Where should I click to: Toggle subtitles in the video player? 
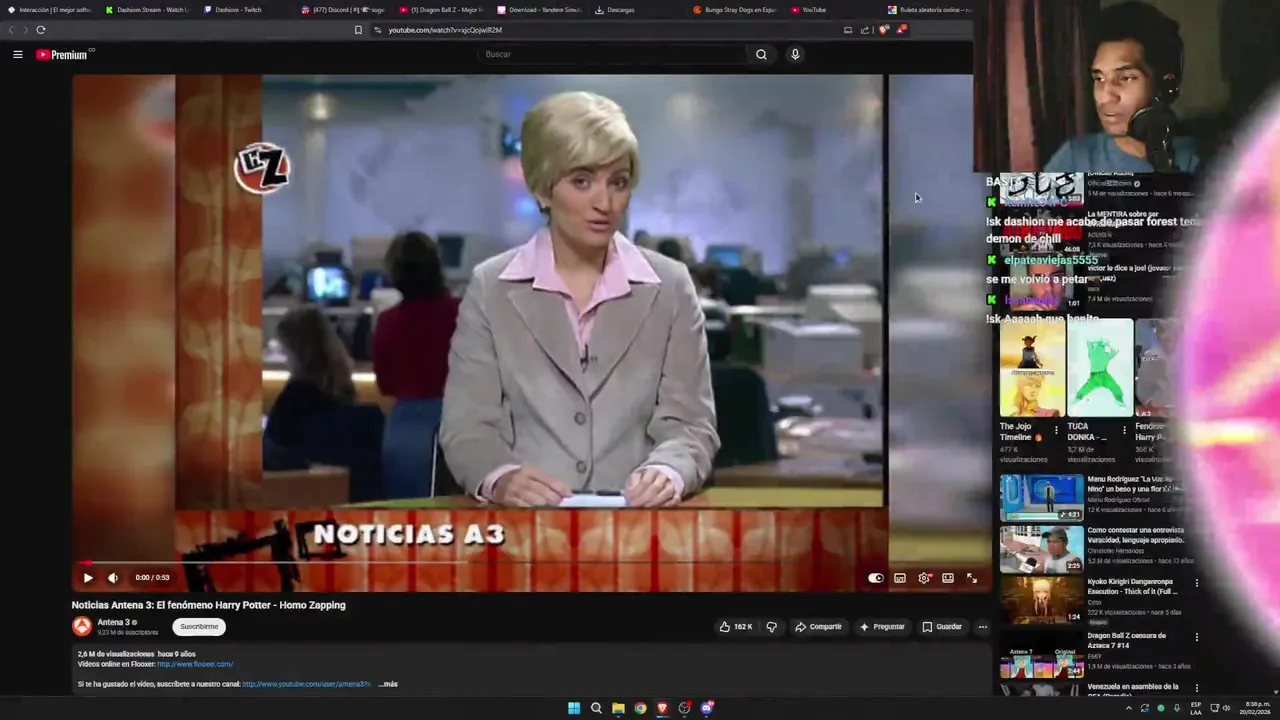coord(900,578)
